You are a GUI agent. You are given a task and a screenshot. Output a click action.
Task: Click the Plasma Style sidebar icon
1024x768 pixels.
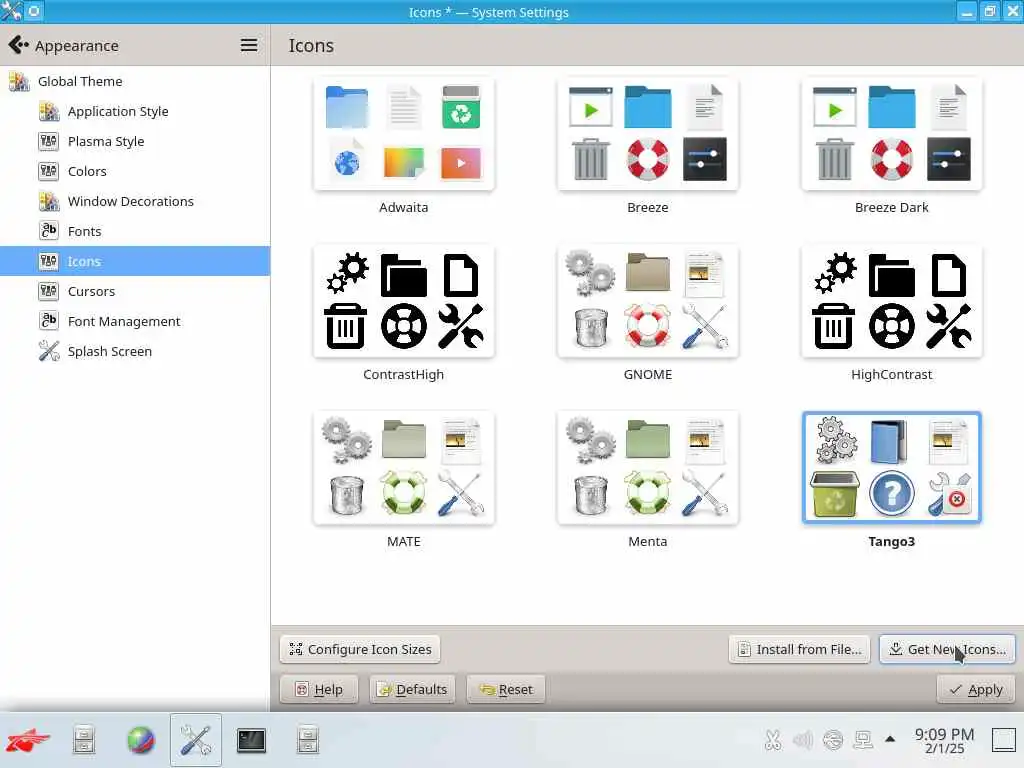coord(49,141)
